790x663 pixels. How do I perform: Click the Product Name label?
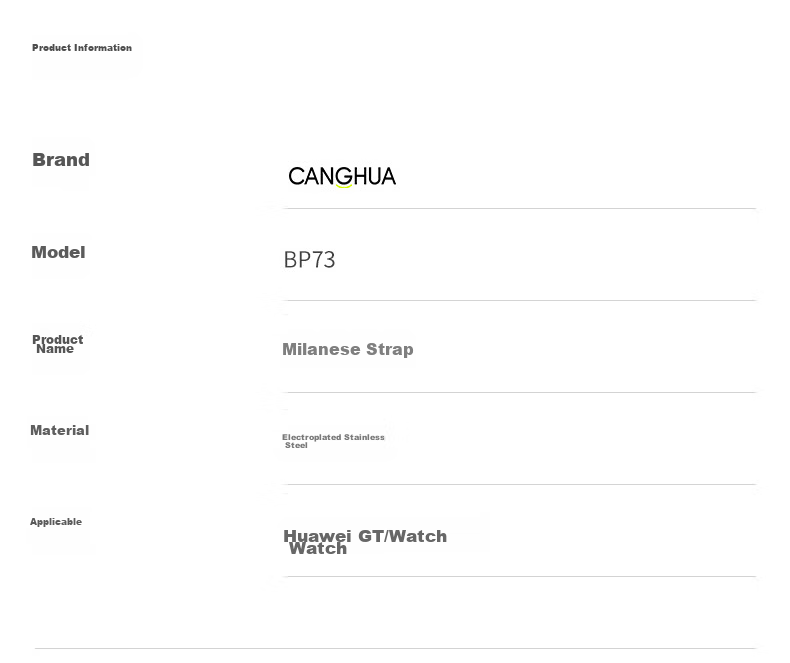click(57, 344)
